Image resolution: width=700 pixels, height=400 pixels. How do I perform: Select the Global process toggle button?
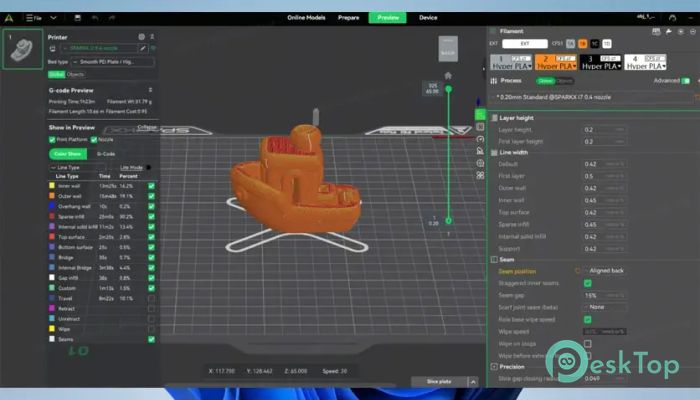(x=546, y=81)
